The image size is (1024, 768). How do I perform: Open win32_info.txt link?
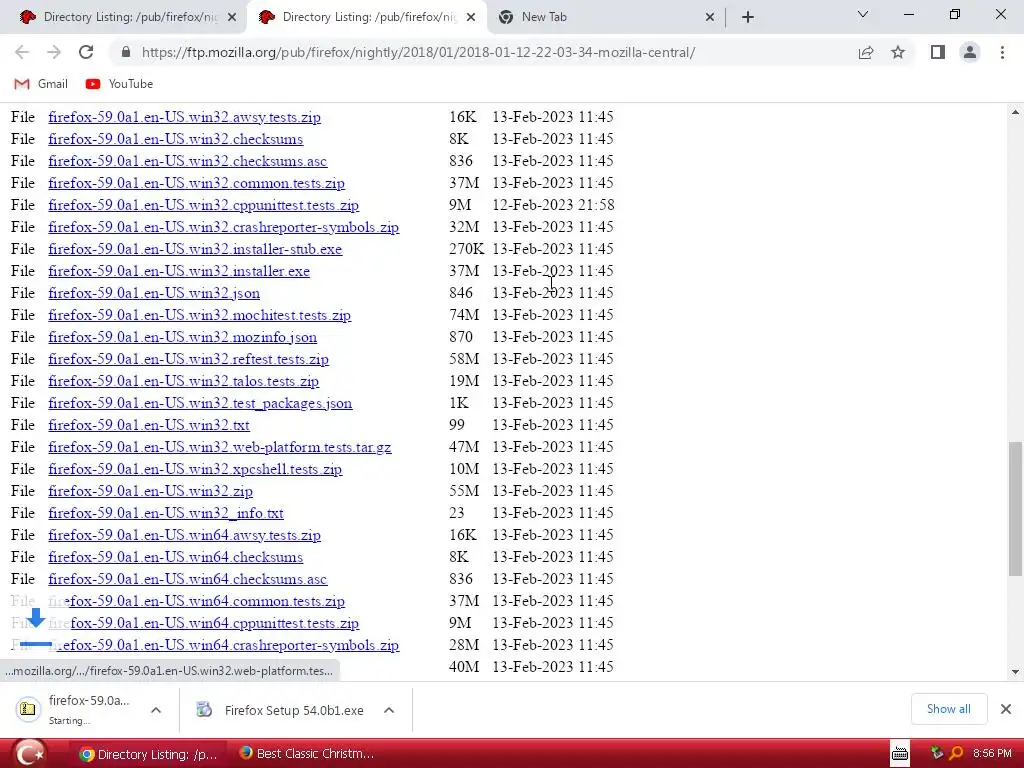[x=166, y=513]
